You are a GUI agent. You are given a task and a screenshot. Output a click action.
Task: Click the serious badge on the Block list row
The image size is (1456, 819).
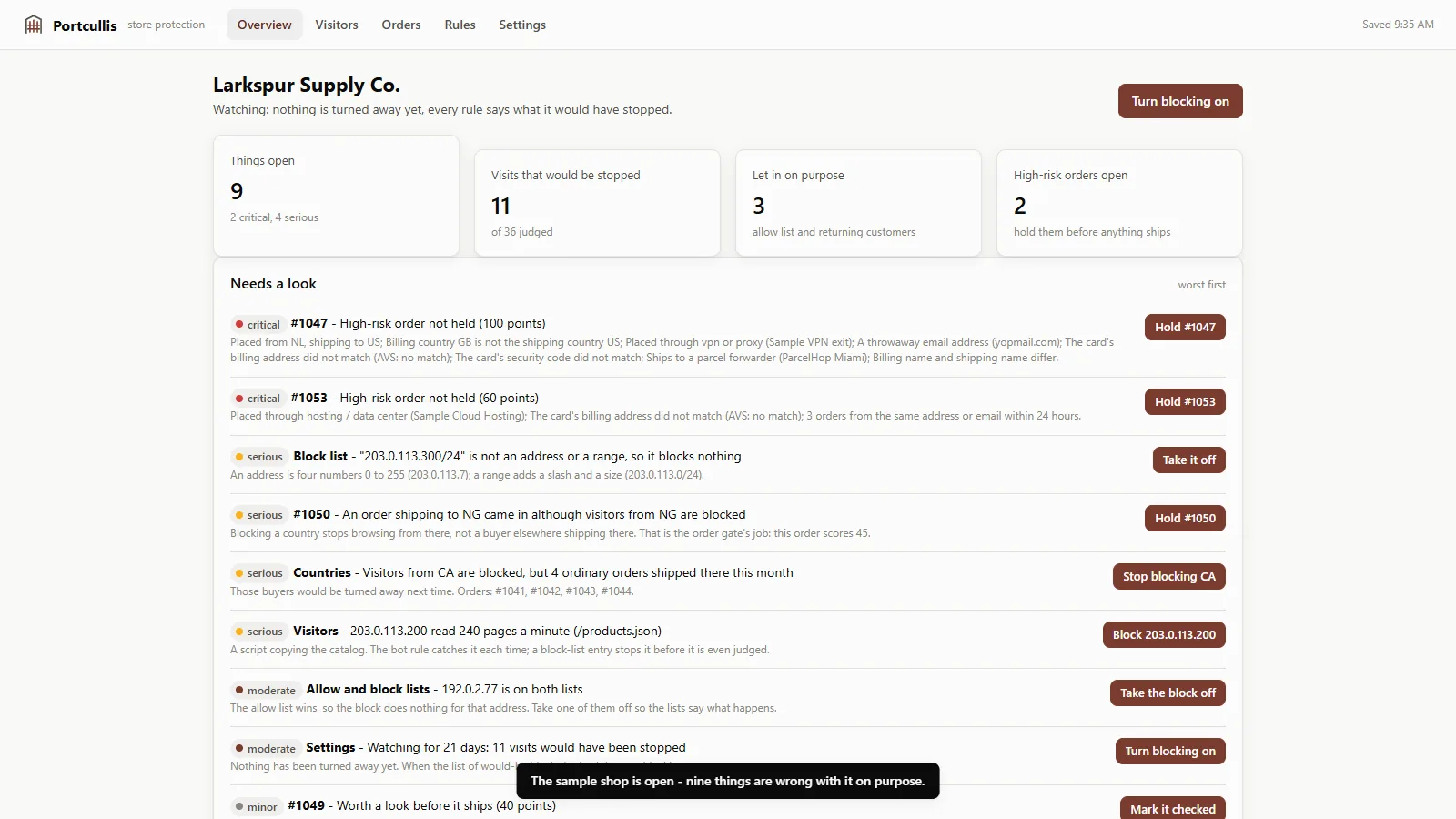tap(258, 457)
